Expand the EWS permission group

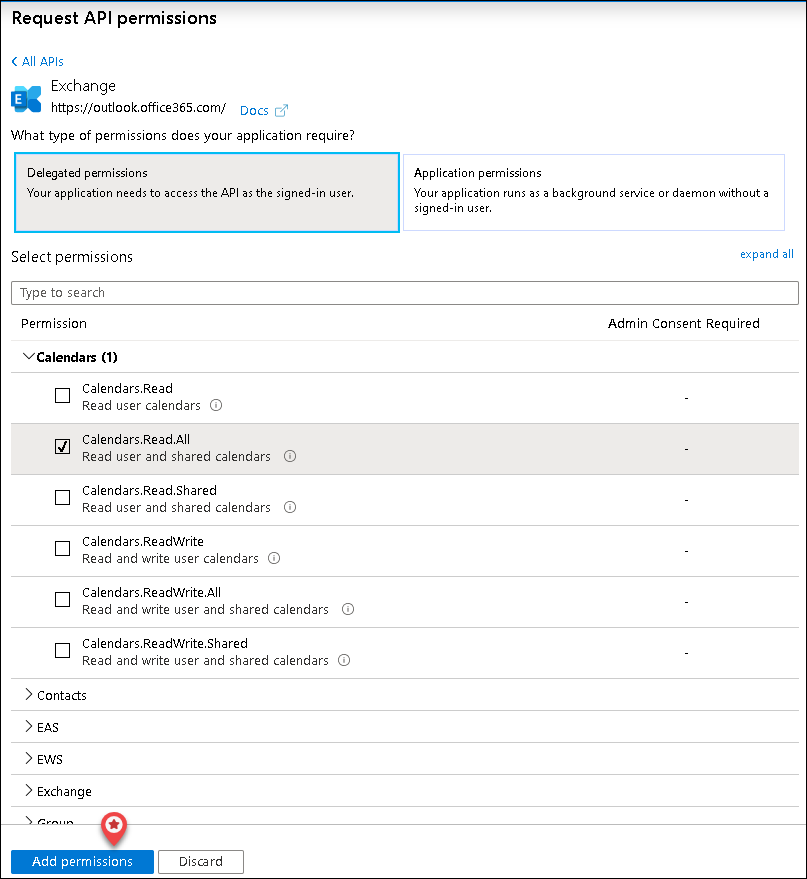28,759
